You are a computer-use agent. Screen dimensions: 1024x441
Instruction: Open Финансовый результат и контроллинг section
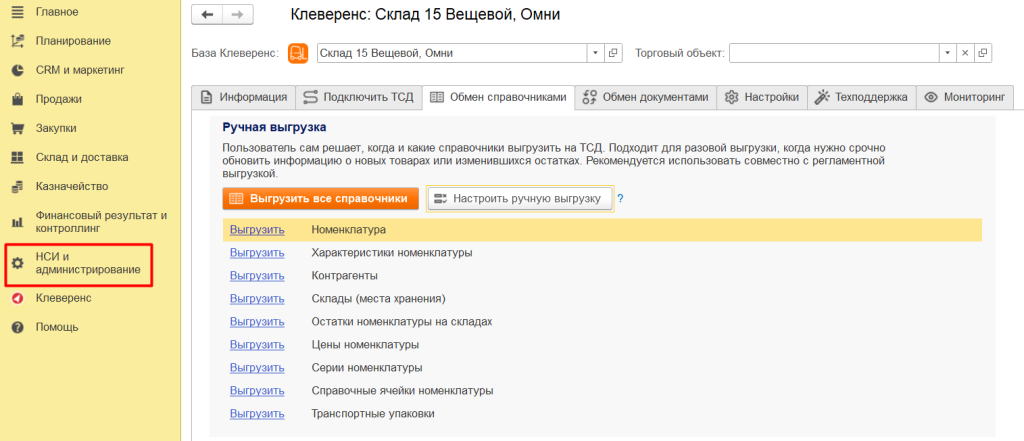pyautogui.click(x=101, y=222)
